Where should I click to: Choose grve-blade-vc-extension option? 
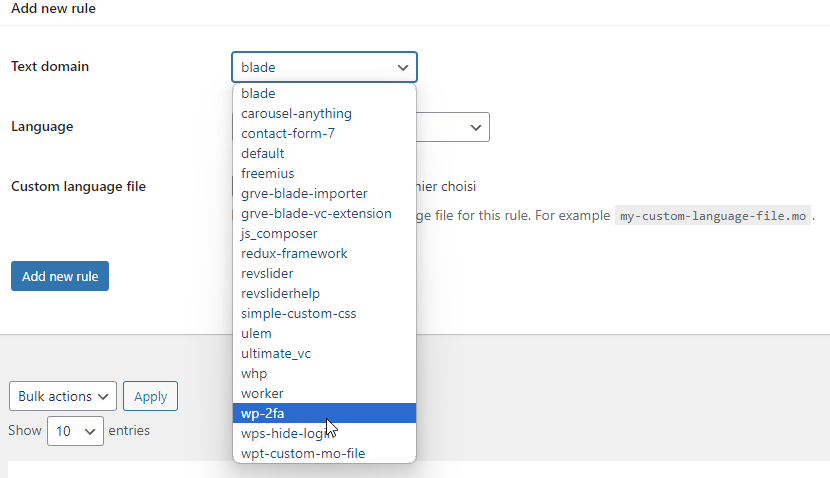316,213
